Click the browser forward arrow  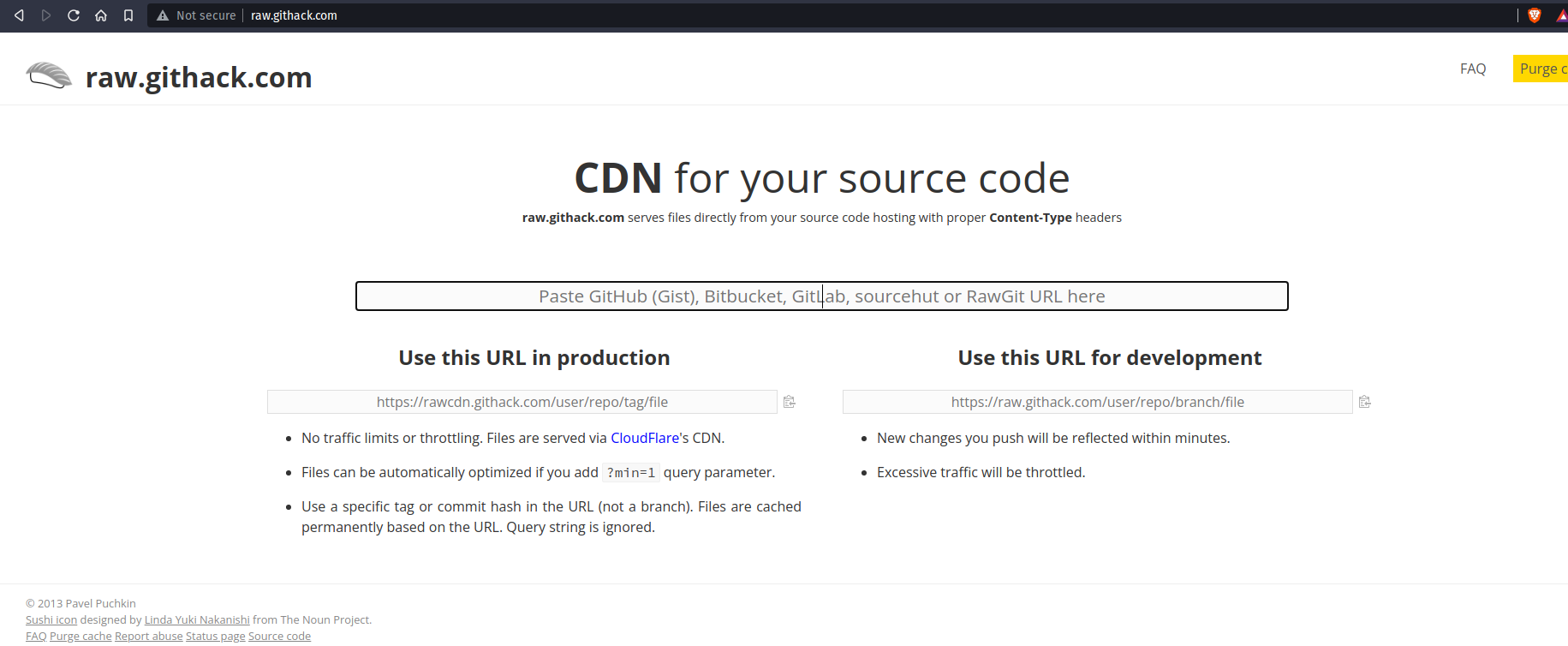click(x=46, y=15)
